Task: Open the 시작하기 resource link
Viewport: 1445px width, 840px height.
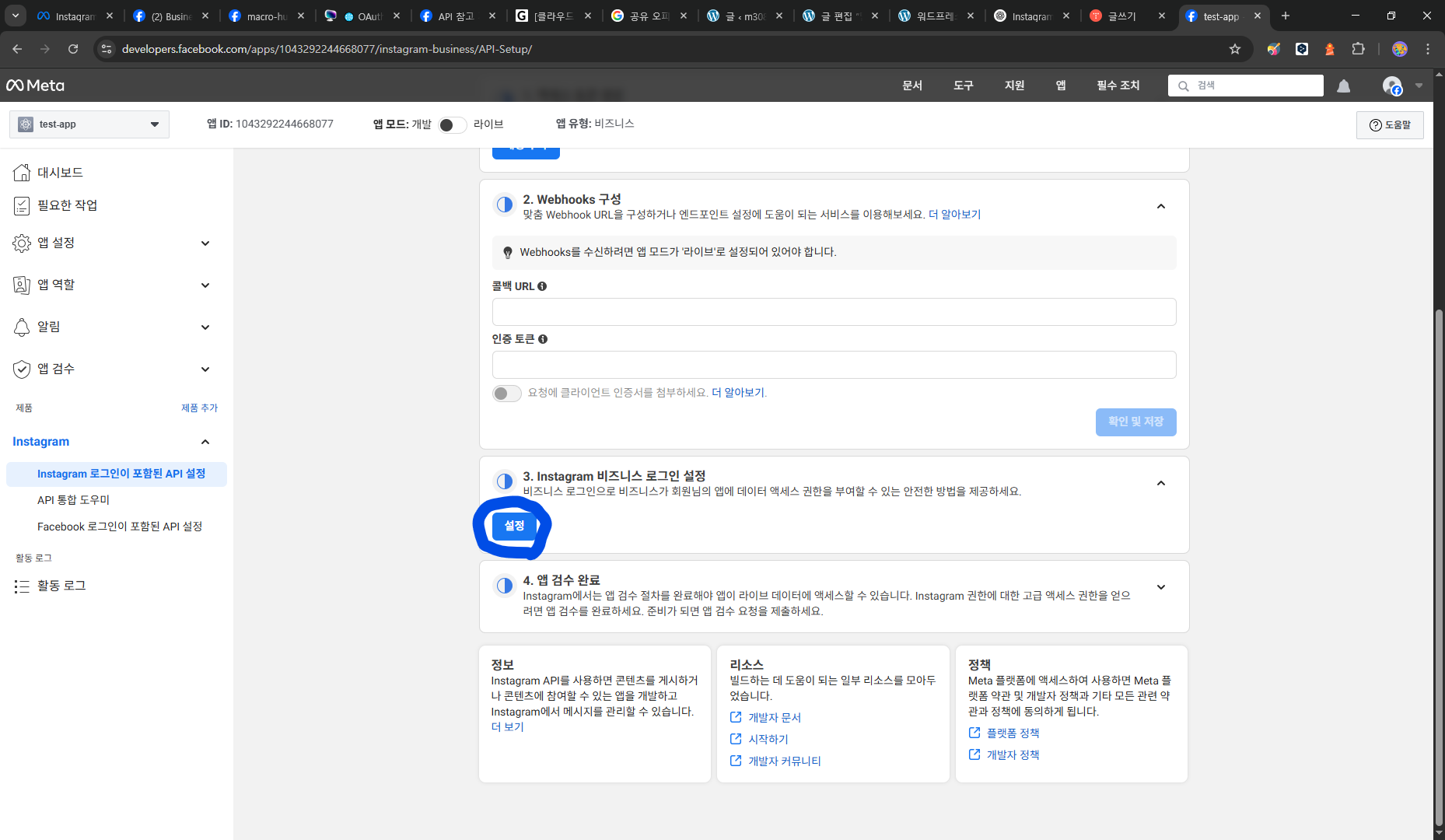Action: click(768, 740)
